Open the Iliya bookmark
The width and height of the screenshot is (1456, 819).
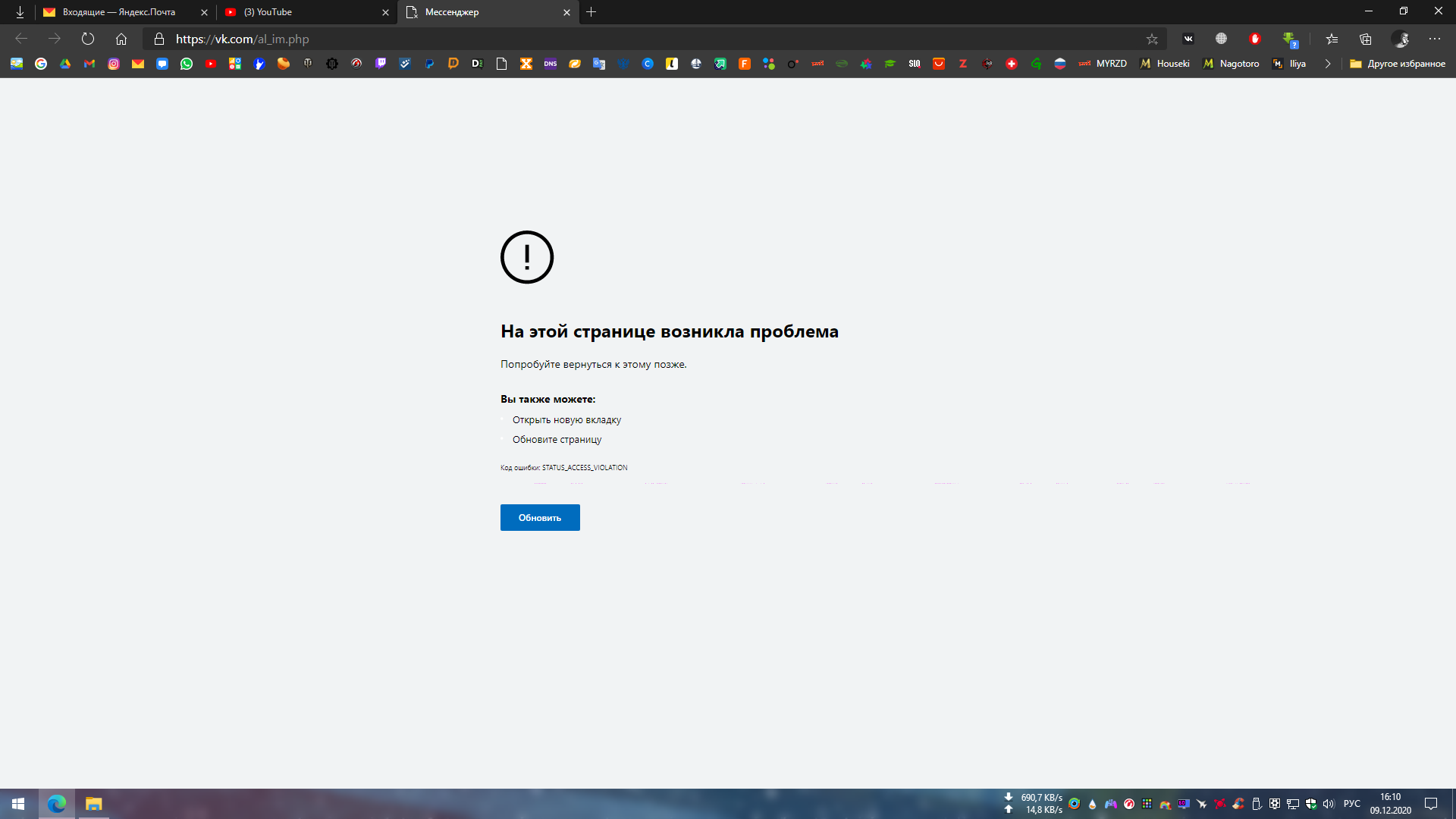click(x=1289, y=64)
